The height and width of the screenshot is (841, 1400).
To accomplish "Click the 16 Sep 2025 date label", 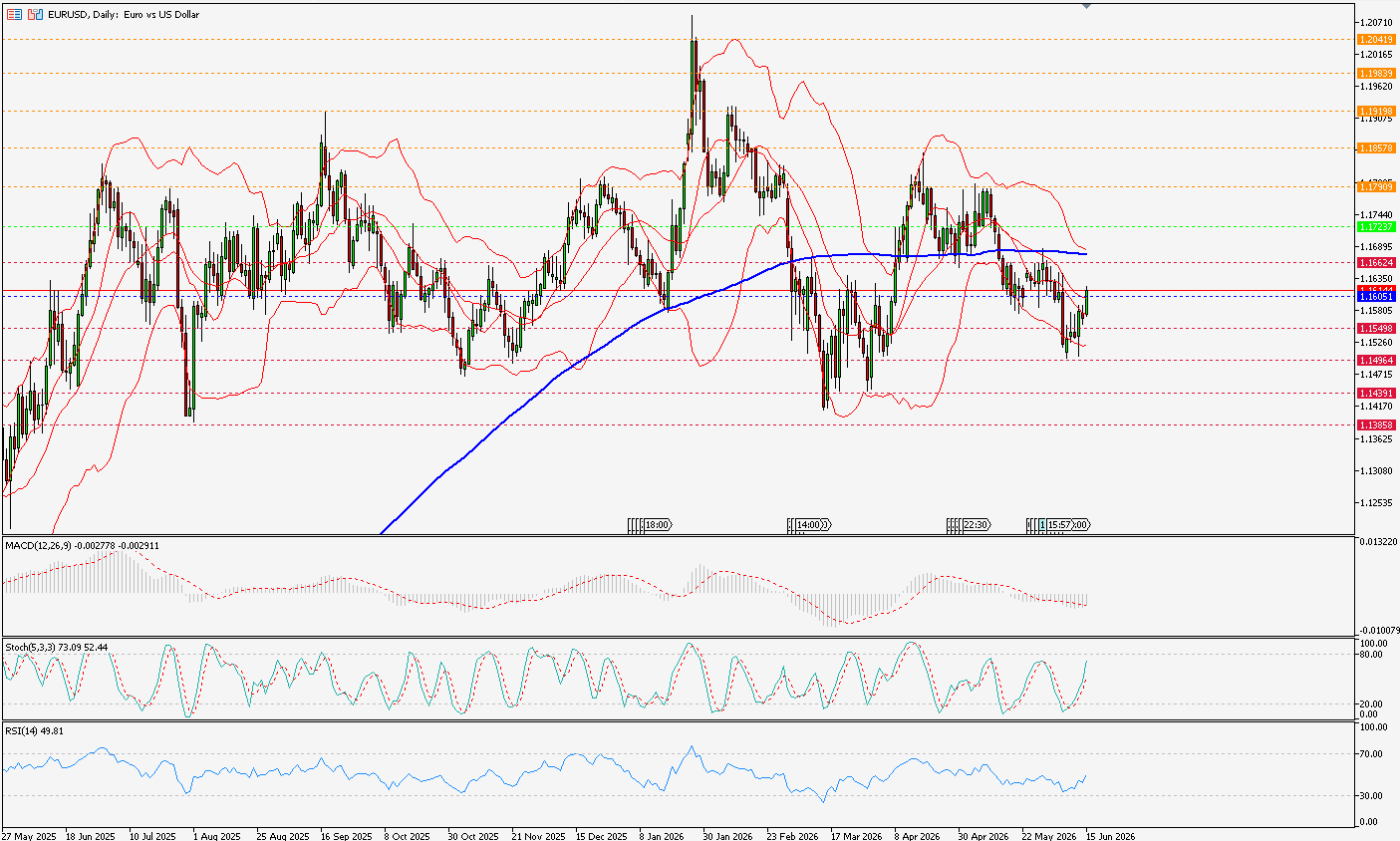I will [349, 836].
